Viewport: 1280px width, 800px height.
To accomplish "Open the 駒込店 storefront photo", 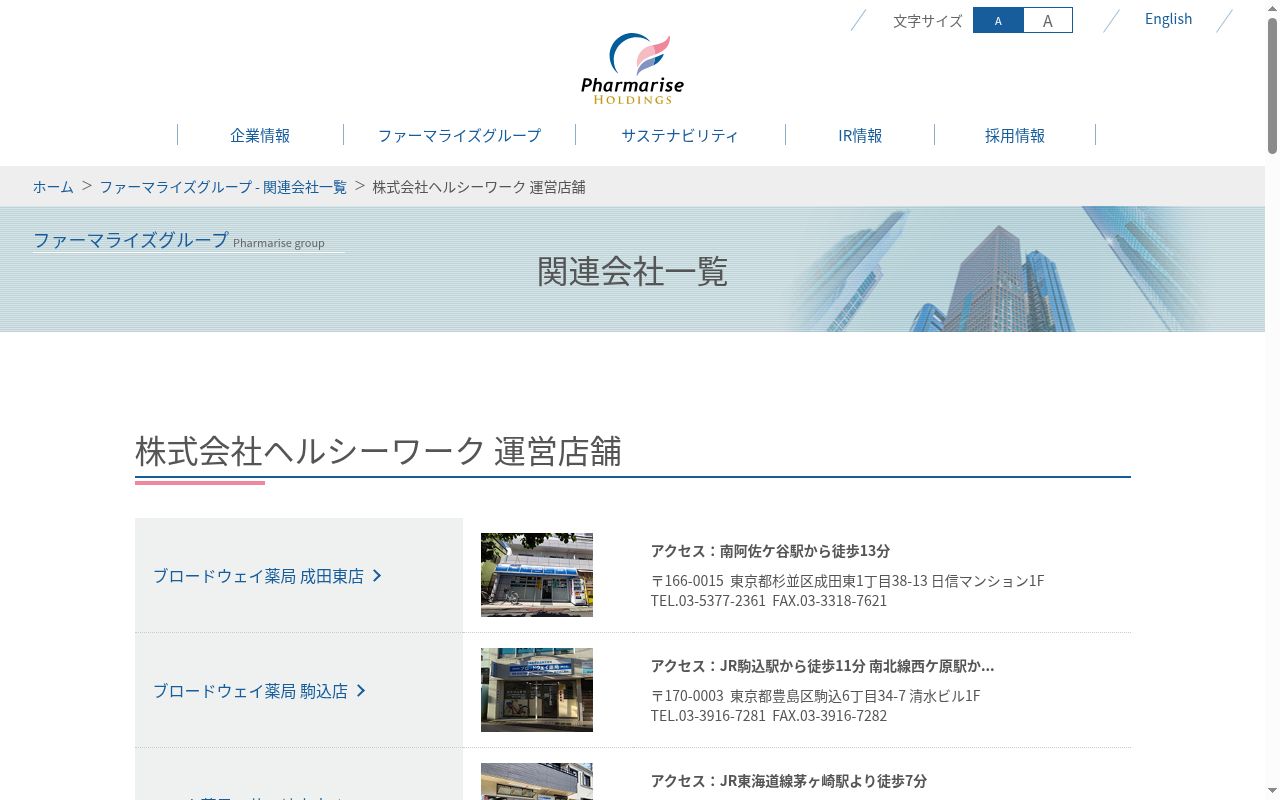I will [537, 690].
